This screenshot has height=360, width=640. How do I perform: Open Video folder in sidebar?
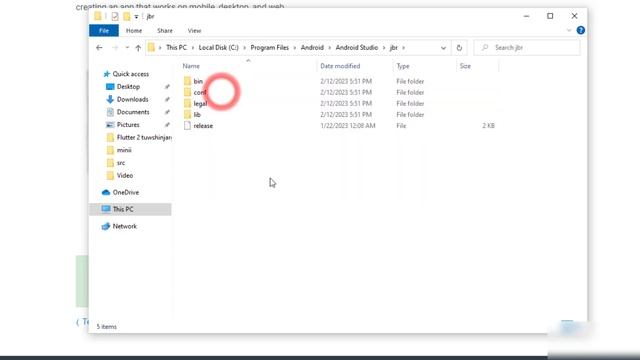pyautogui.click(x=124, y=175)
